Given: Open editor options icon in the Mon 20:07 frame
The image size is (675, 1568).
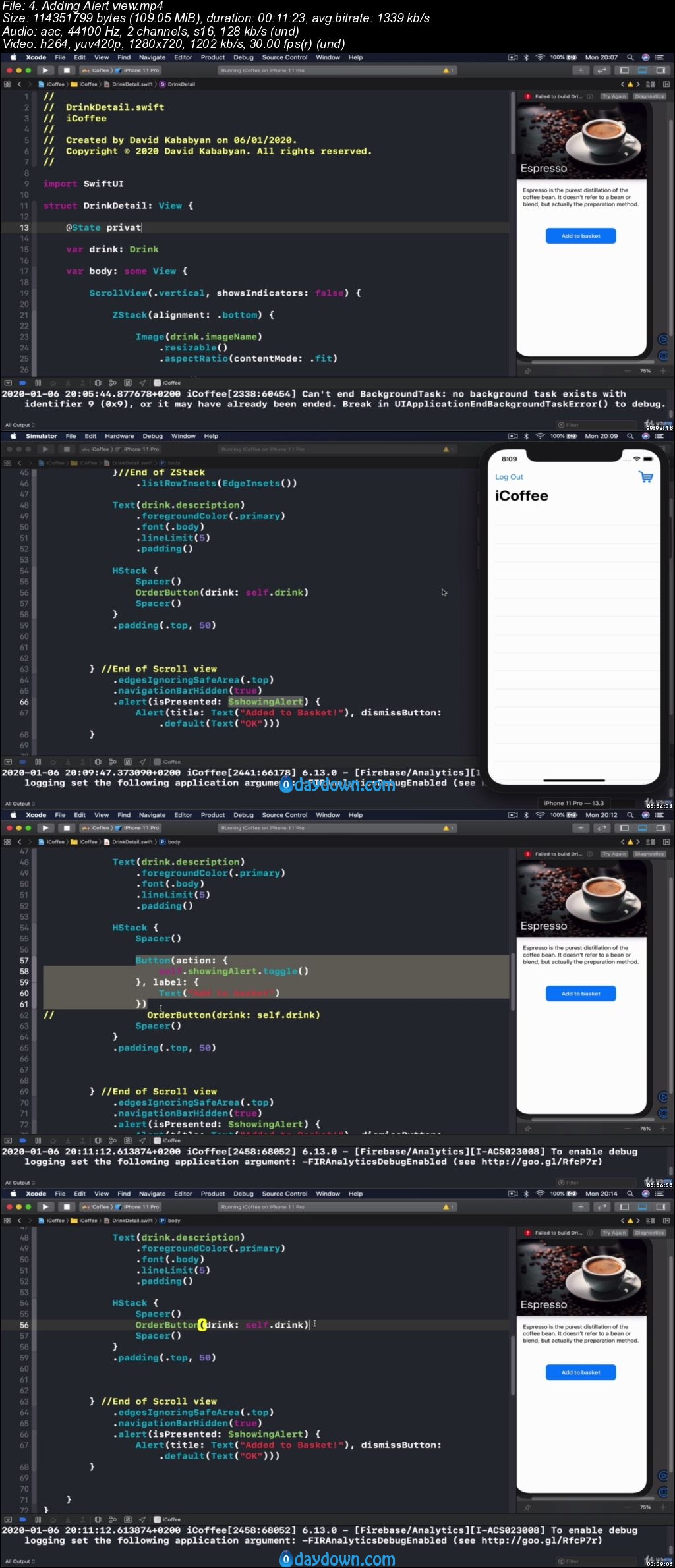Looking at the screenshot, I should (x=651, y=84).
